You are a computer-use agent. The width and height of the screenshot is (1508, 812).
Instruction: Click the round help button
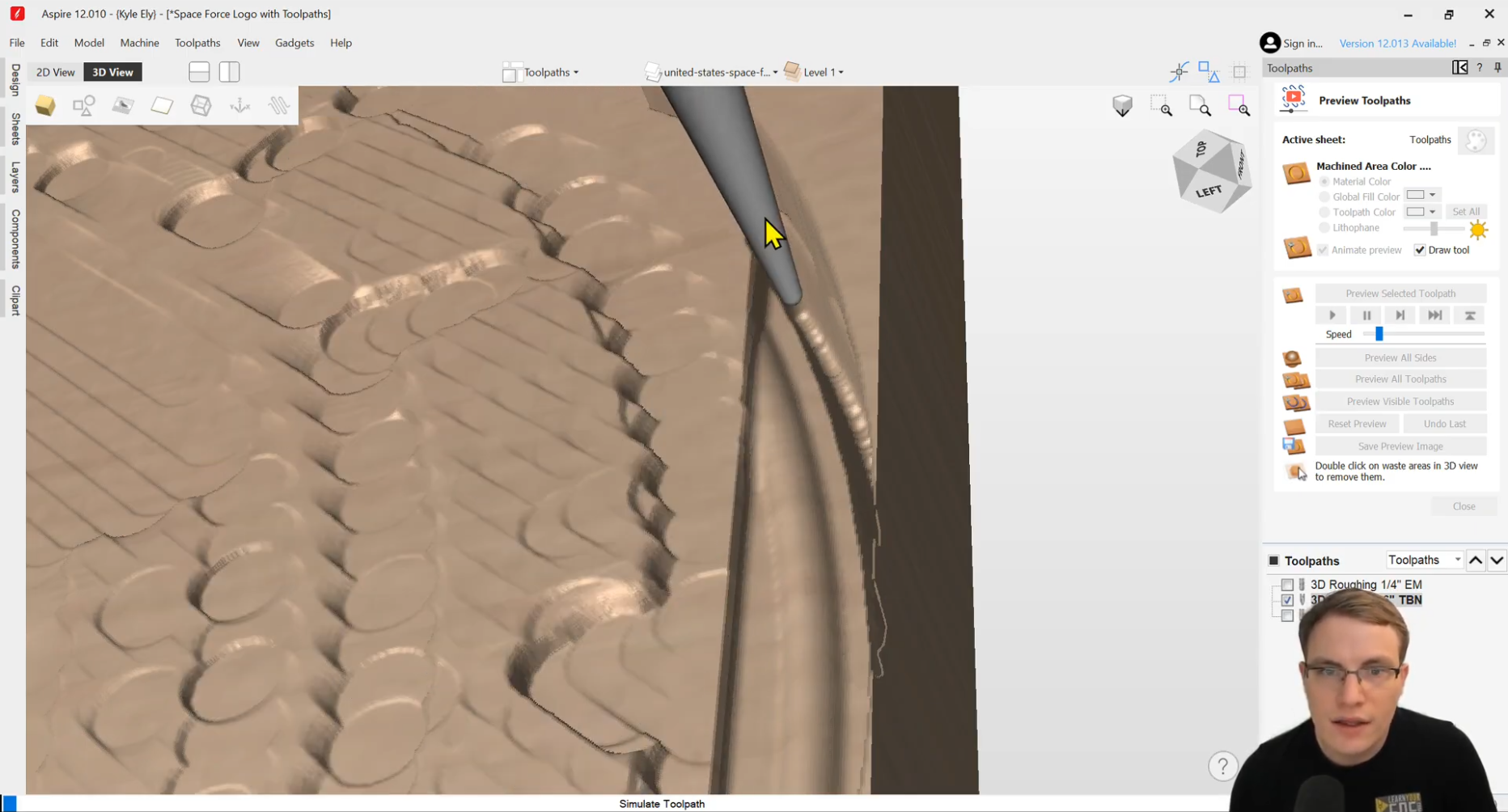tap(1223, 766)
